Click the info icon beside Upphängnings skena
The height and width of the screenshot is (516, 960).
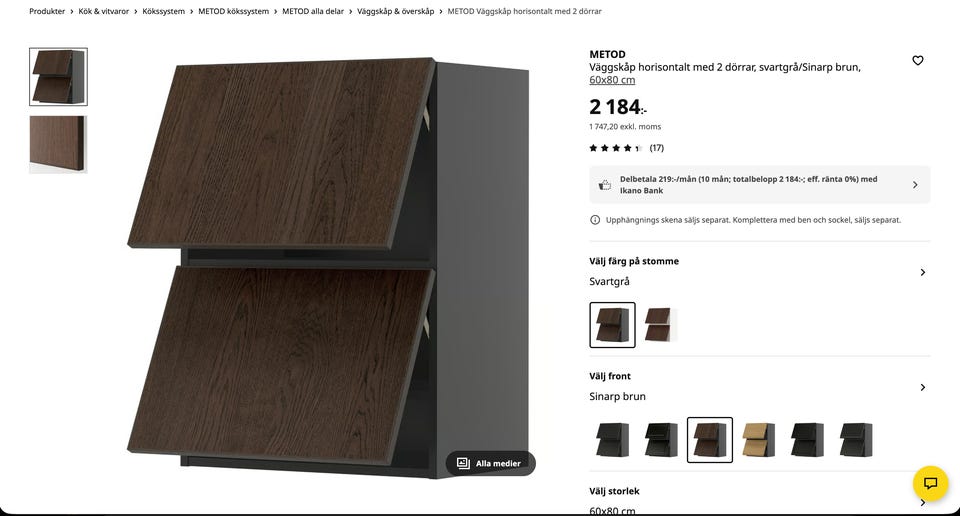(x=594, y=220)
